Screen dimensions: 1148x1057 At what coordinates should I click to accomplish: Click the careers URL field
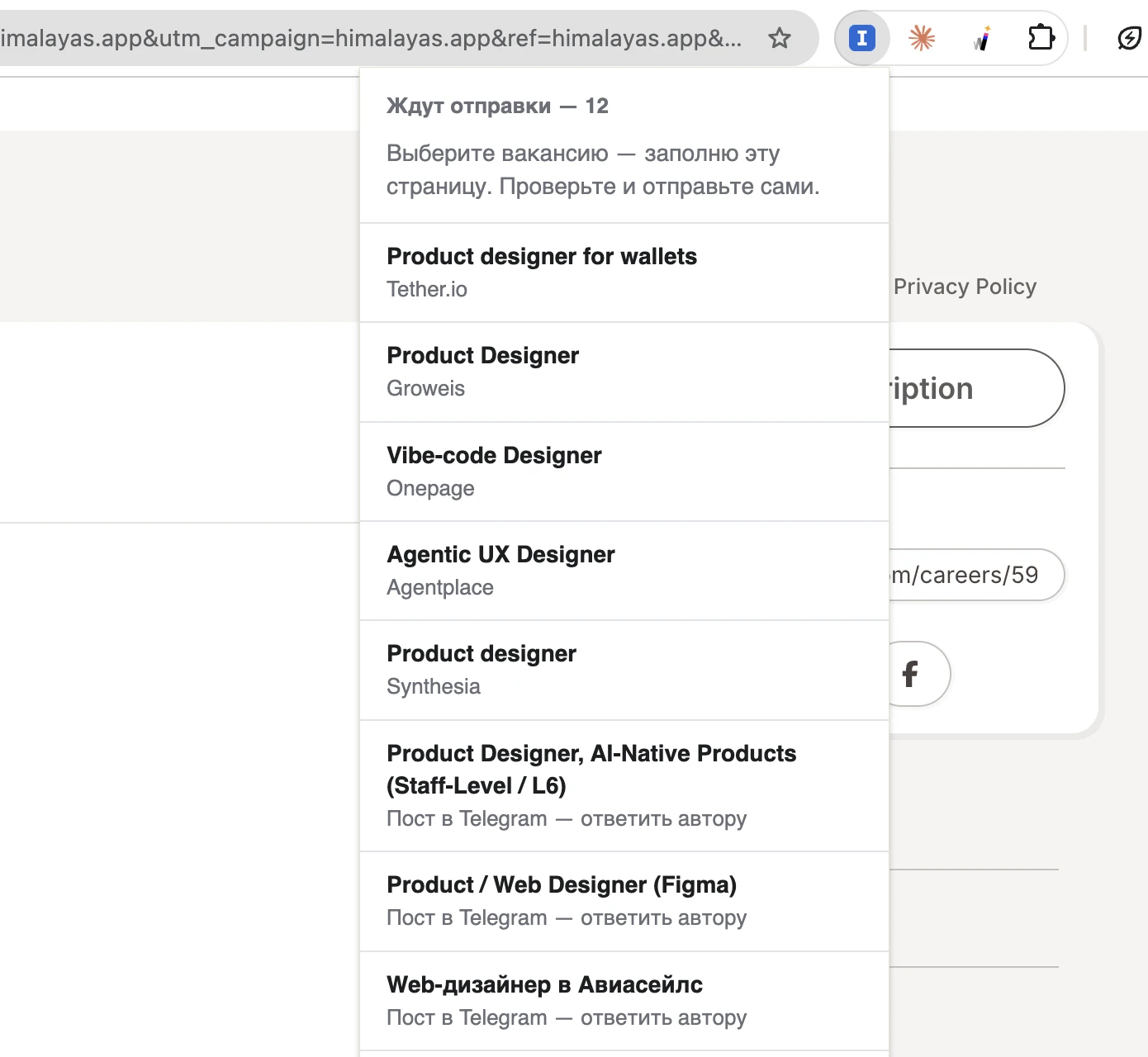pos(976,575)
